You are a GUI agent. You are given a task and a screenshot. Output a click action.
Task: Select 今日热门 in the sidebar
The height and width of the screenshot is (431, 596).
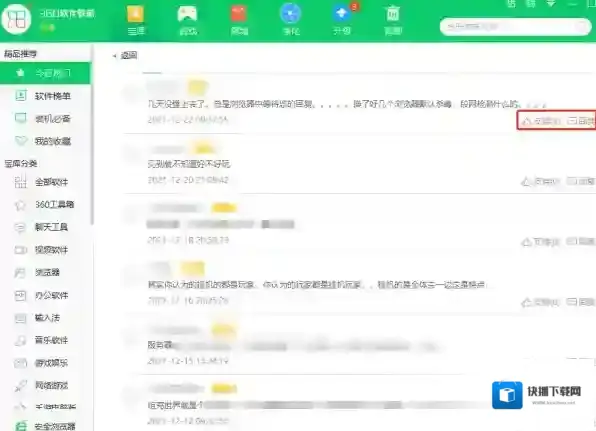pos(45,73)
